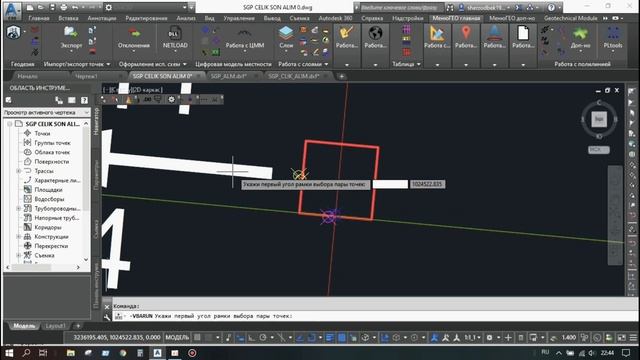This screenshot has width=640, height=360.
Task: Click the help question icon in toolspace
Action: click(84, 100)
